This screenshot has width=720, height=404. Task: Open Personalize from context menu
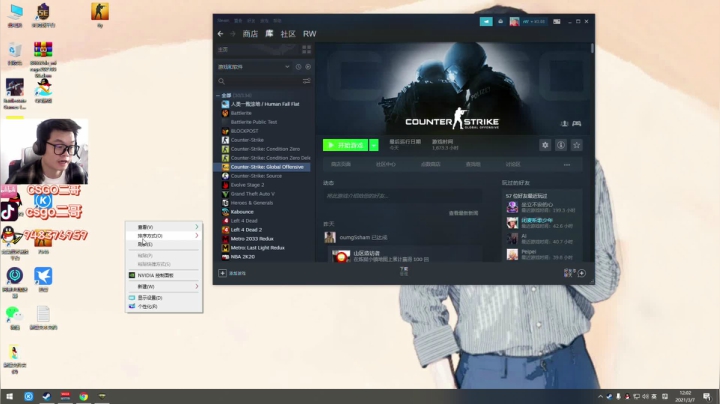pos(164,306)
